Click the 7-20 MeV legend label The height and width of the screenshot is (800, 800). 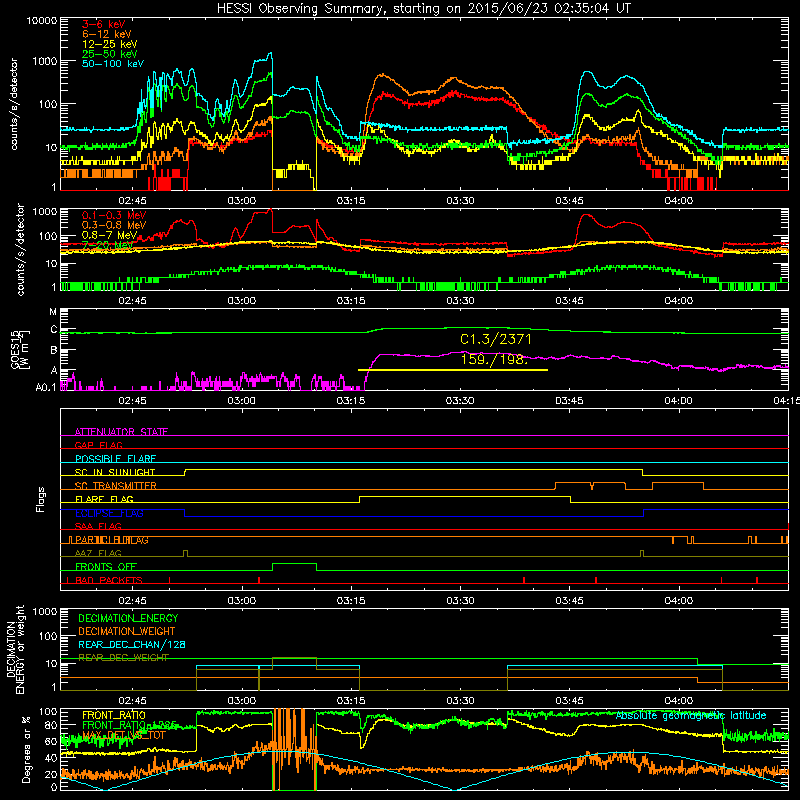coord(108,245)
